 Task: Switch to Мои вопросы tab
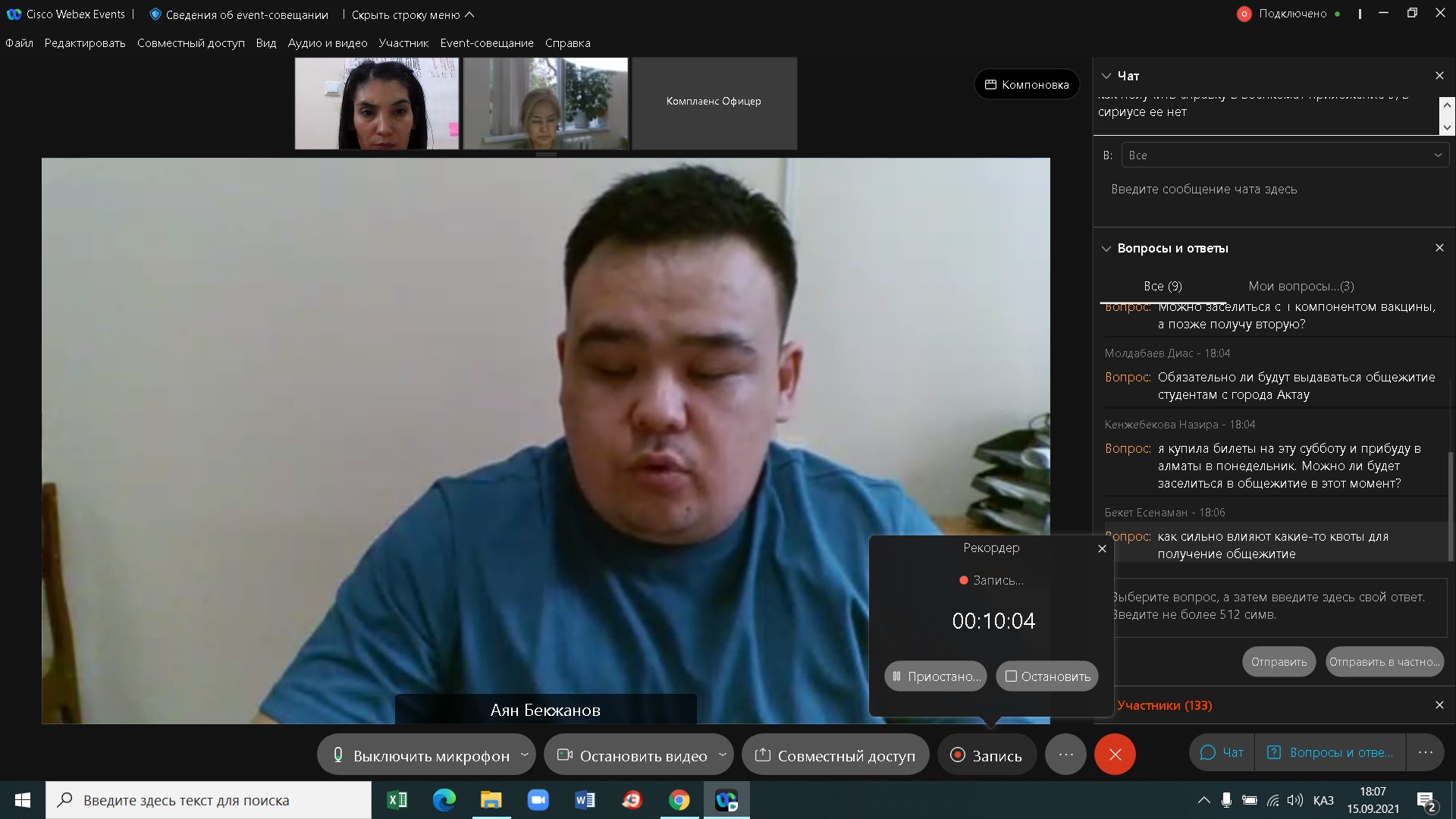point(1301,287)
